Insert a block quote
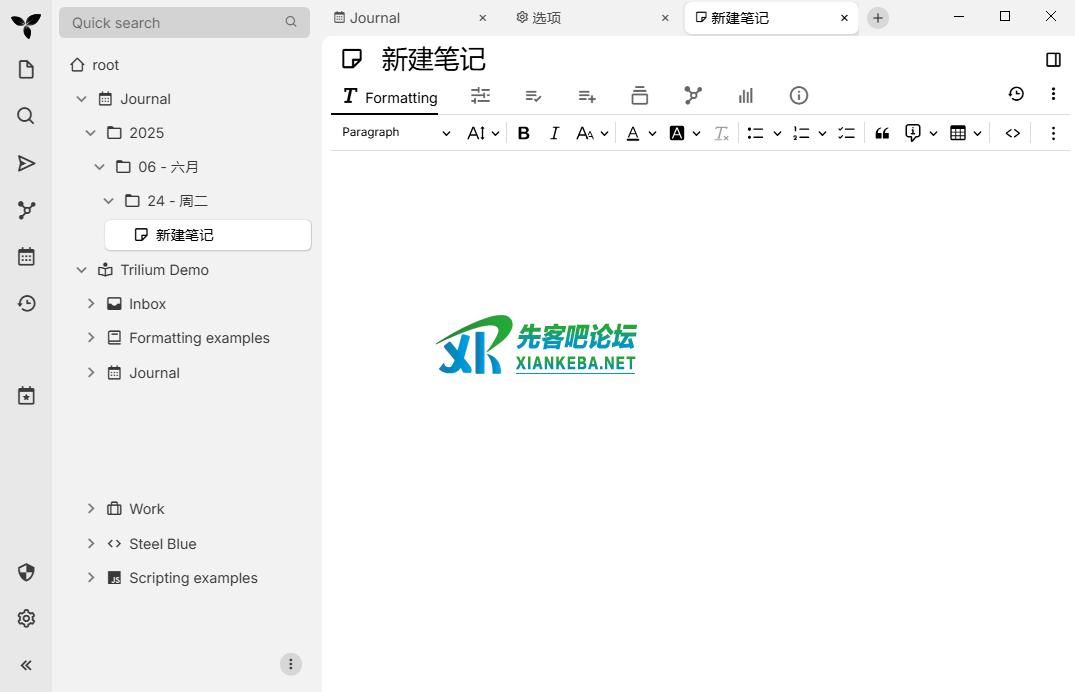Image resolution: width=1075 pixels, height=692 pixels. 882,133
